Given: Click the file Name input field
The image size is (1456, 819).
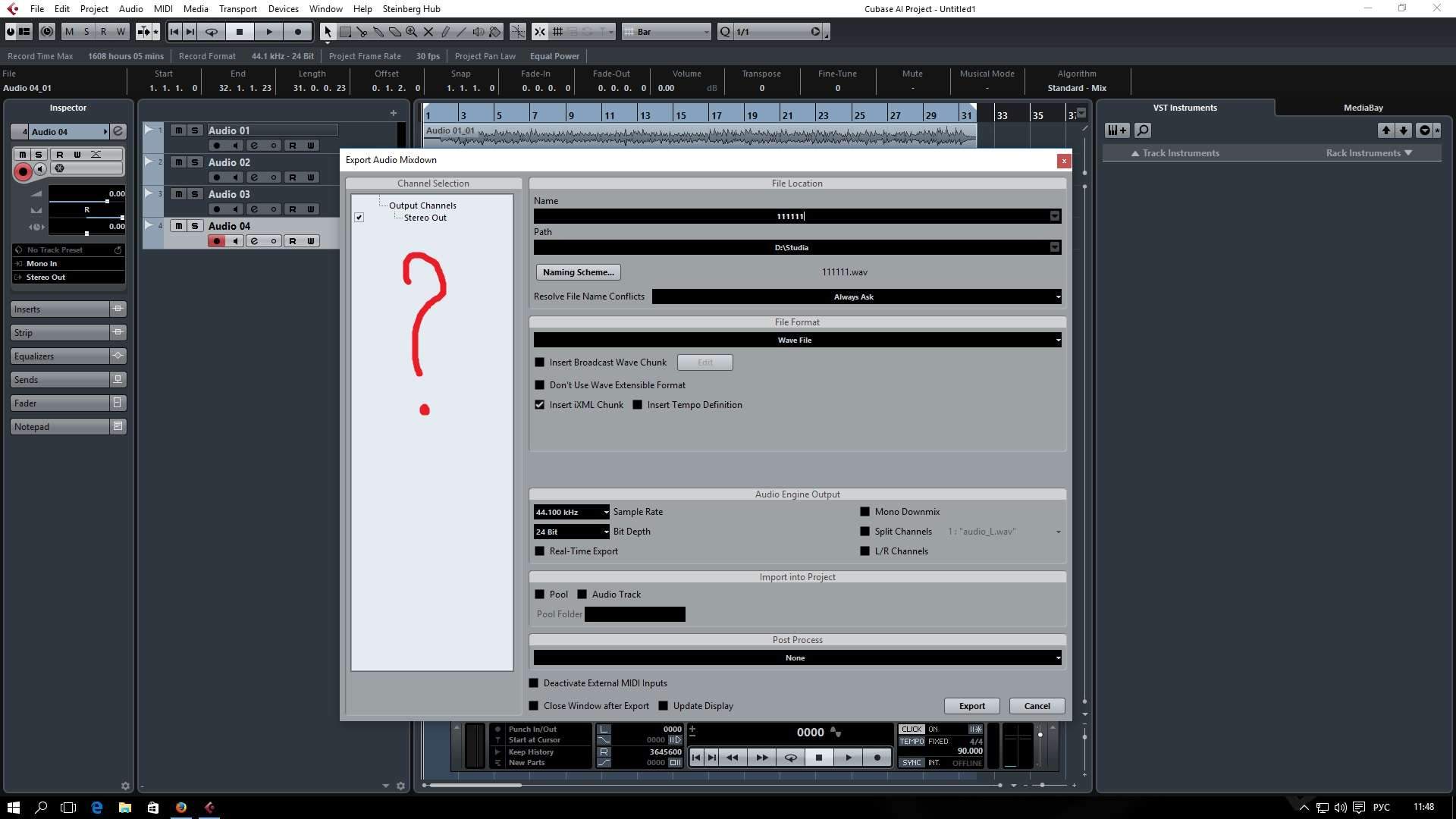Looking at the screenshot, I should click(790, 217).
